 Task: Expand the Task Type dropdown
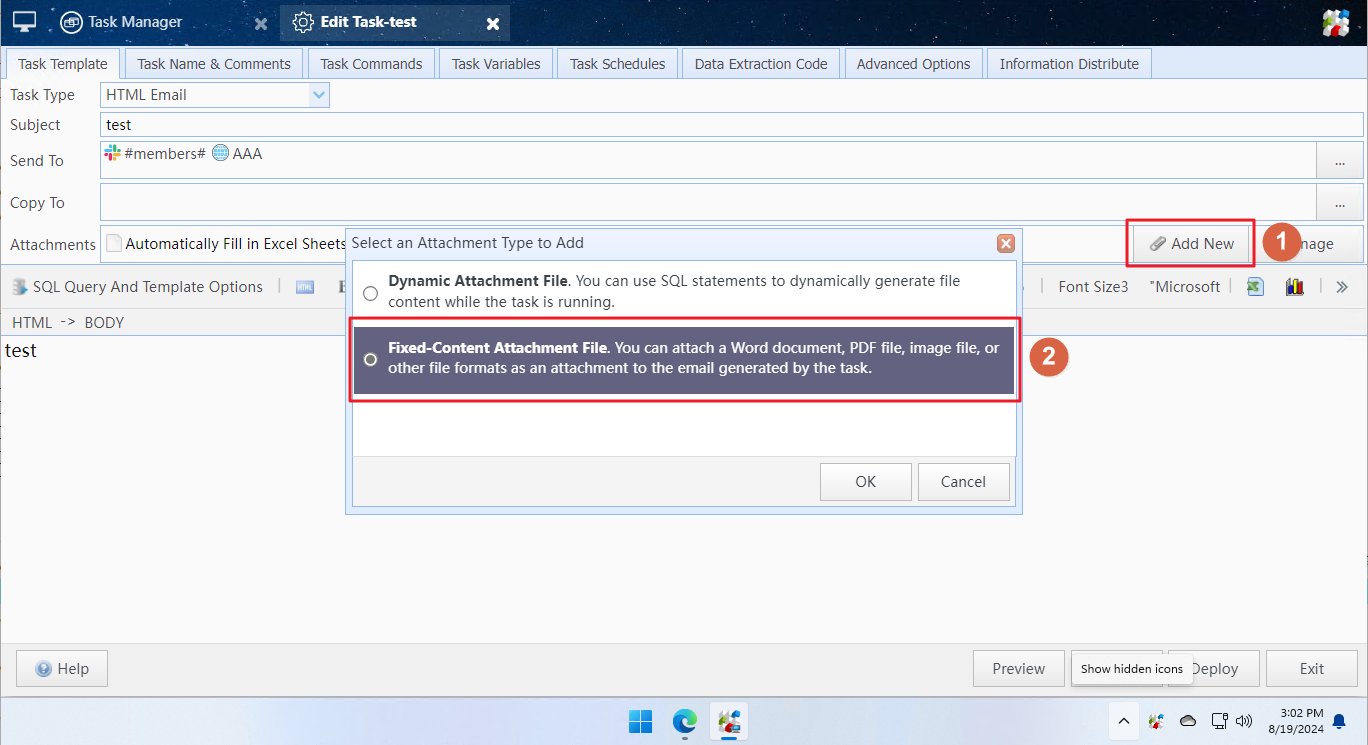pos(319,95)
